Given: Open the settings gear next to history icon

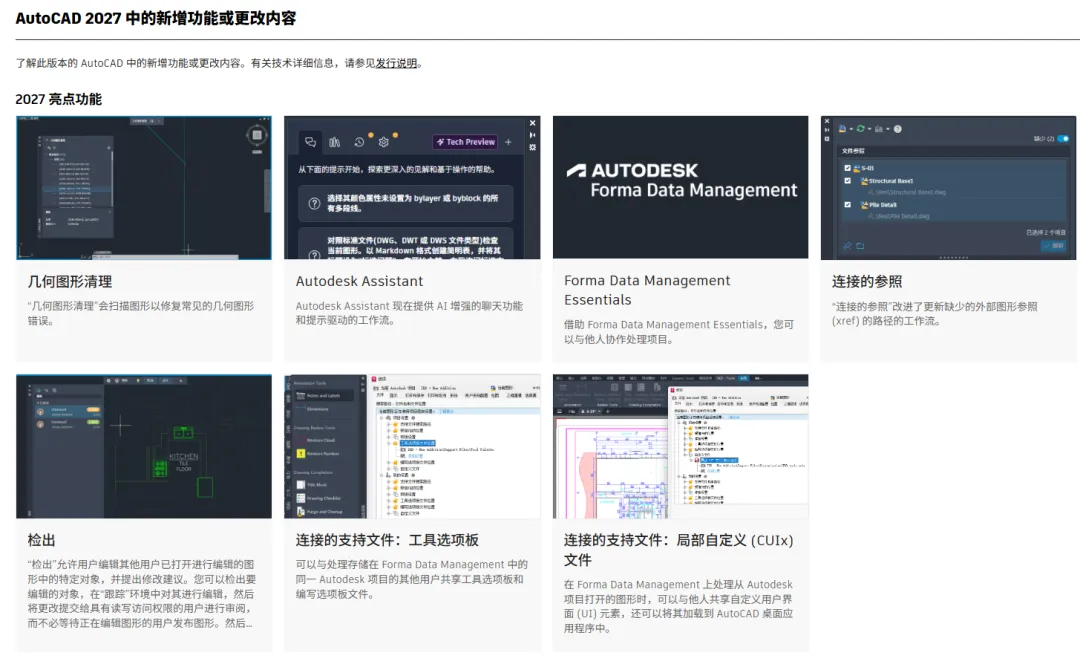Looking at the screenshot, I should (x=384, y=142).
